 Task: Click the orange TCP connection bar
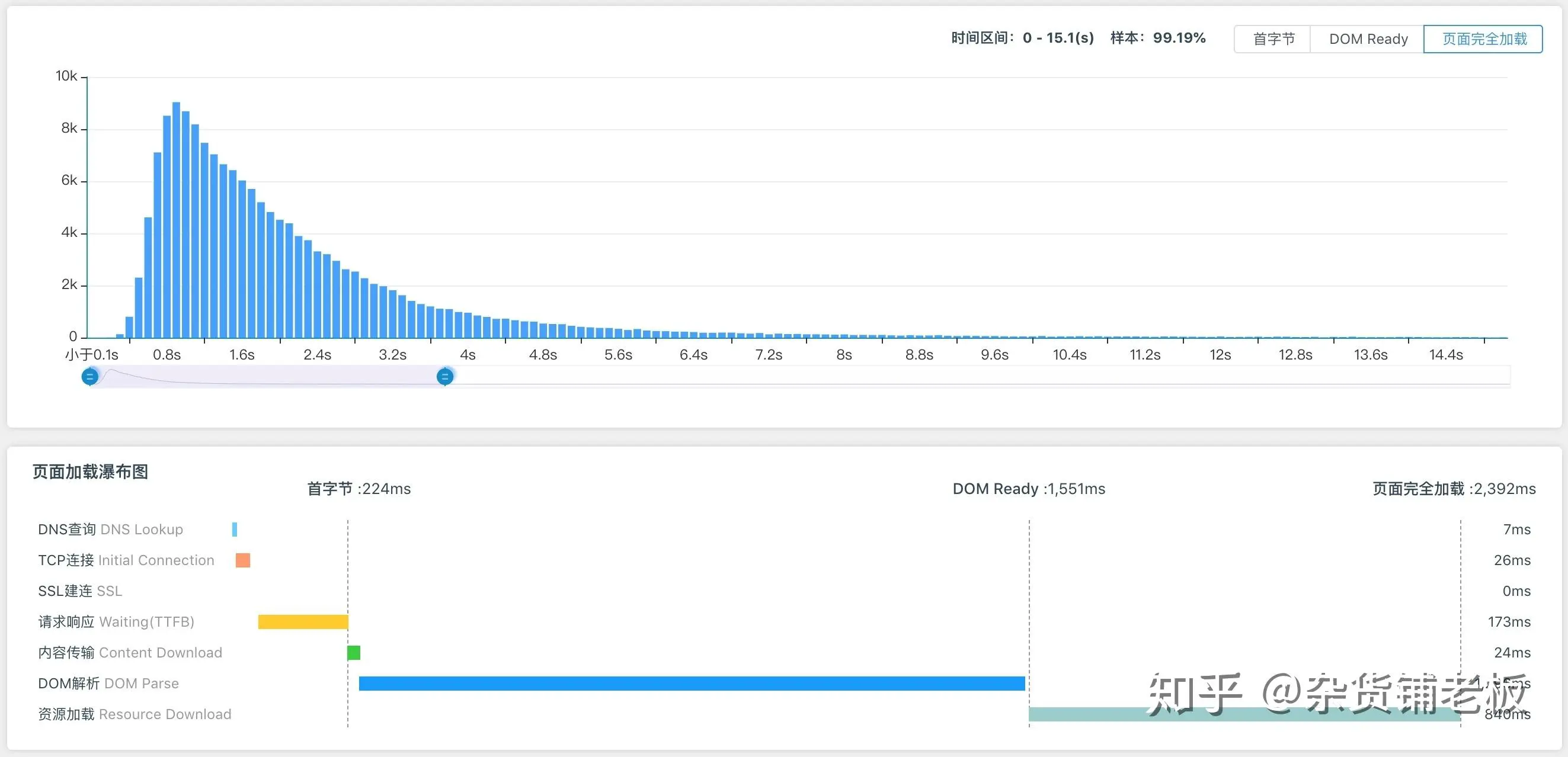243,560
